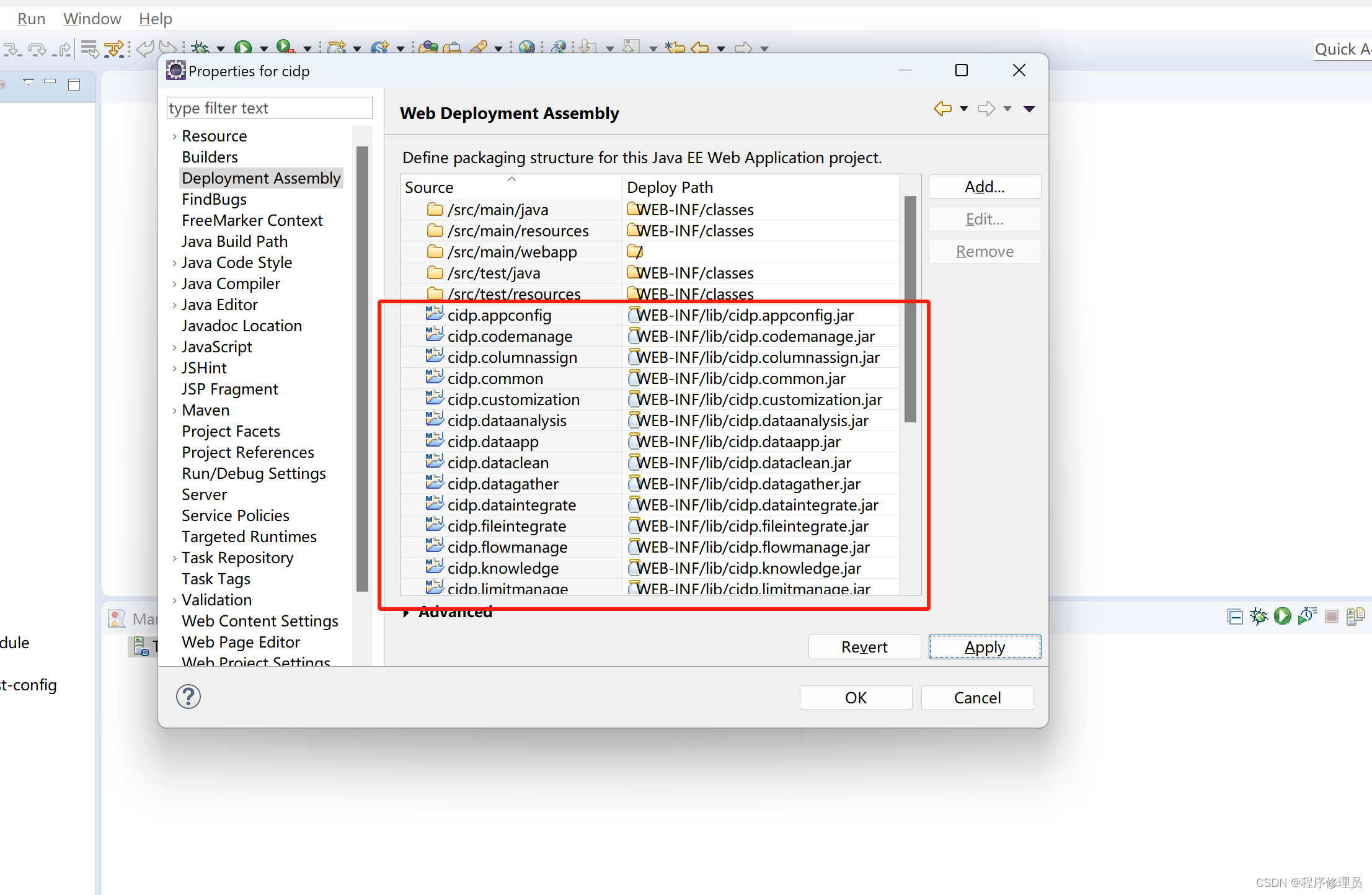The width and height of the screenshot is (1372, 895).
Task: Open the Back history dropdown in dialog header
Action: (964, 109)
